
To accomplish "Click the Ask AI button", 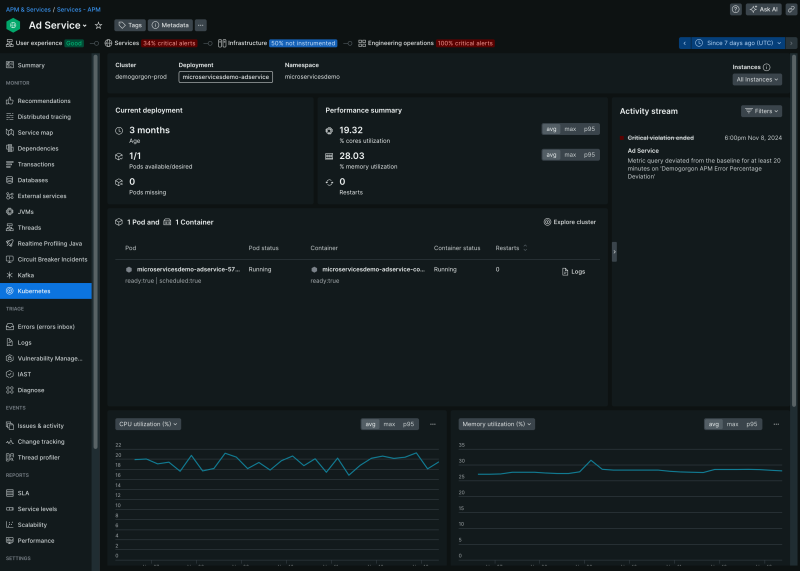I will tap(764, 9).
